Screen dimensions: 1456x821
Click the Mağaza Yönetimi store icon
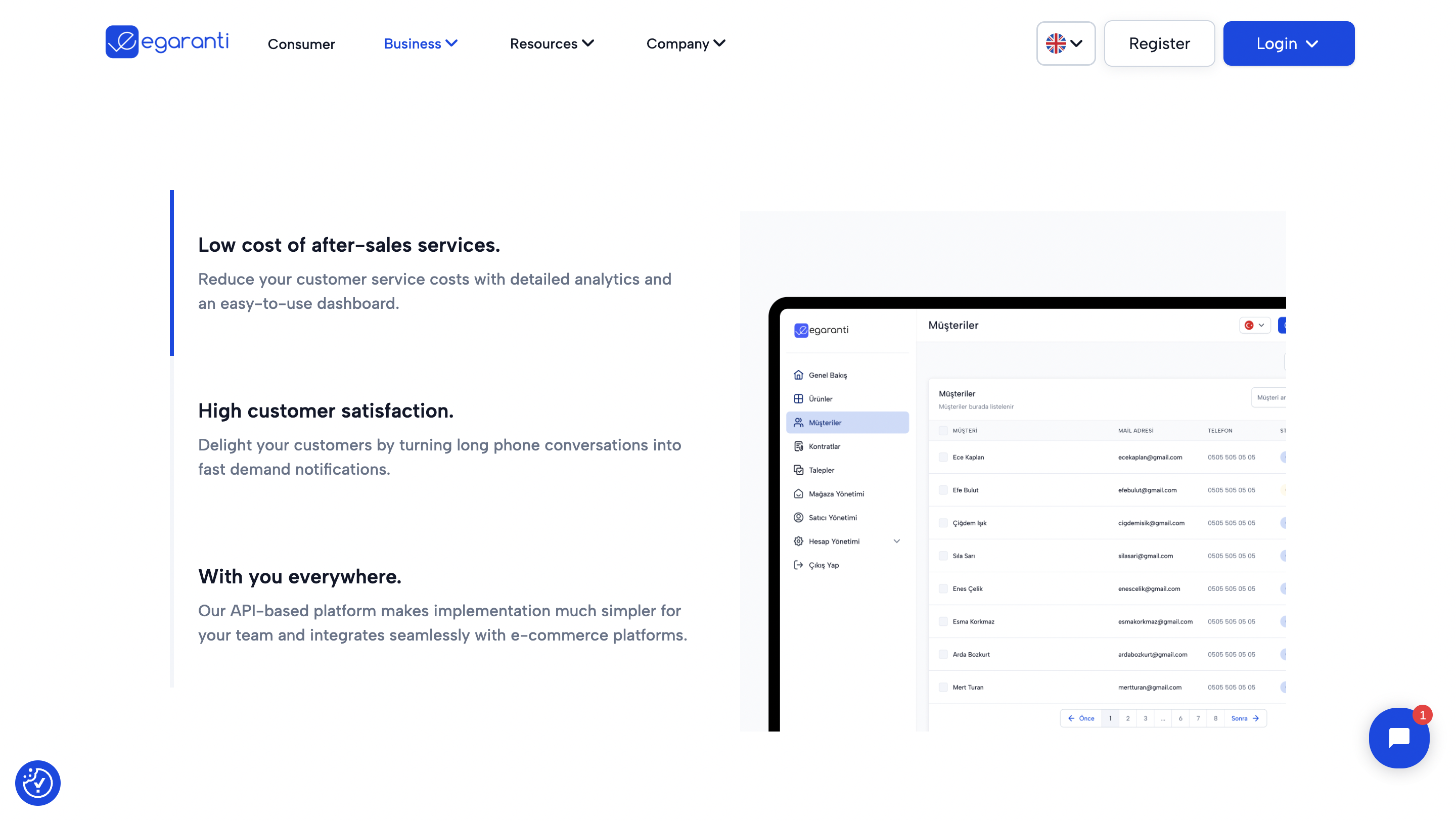[798, 494]
